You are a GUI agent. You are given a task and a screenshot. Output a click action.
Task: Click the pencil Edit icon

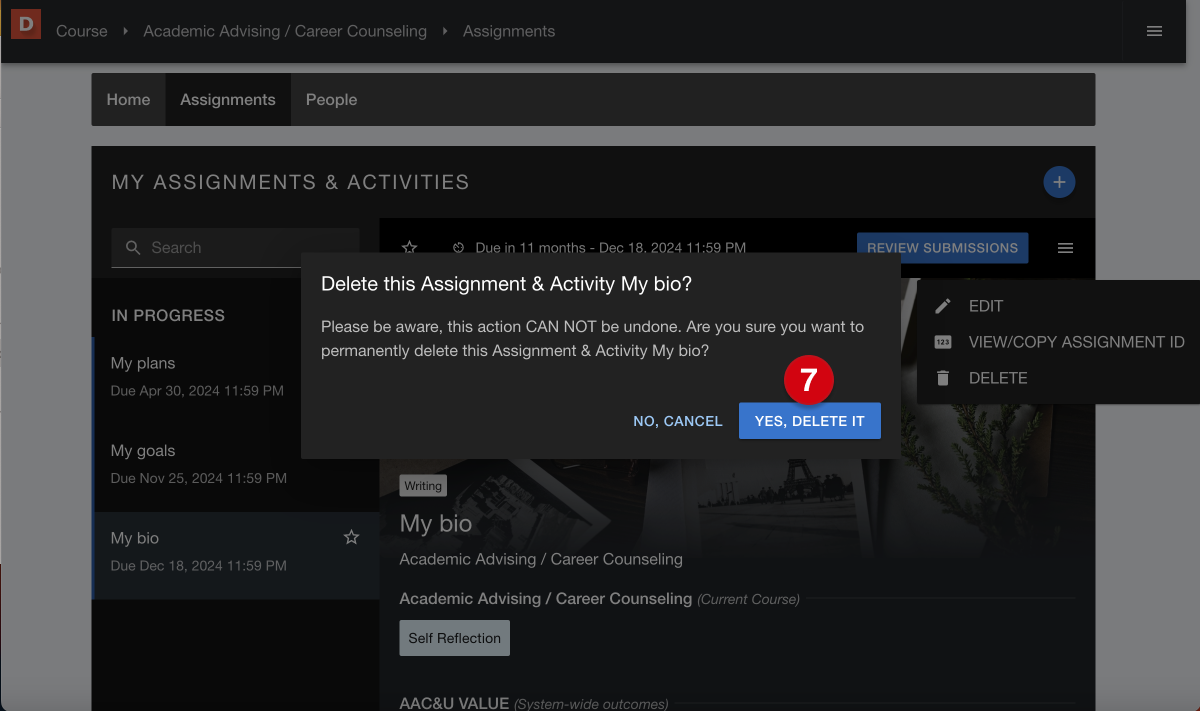pyautogui.click(x=943, y=306)
